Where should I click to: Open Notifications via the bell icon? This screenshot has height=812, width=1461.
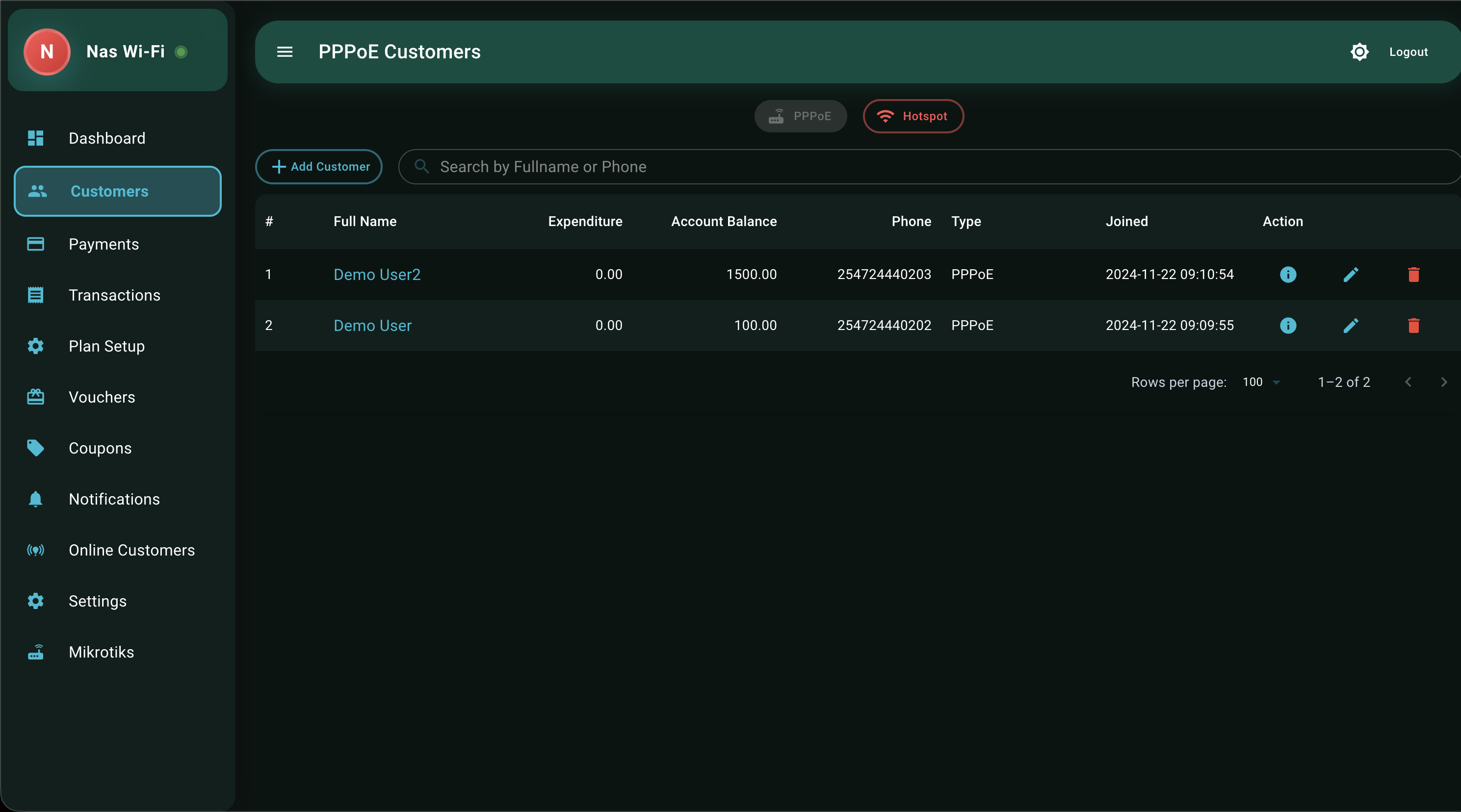click(35, 499)
